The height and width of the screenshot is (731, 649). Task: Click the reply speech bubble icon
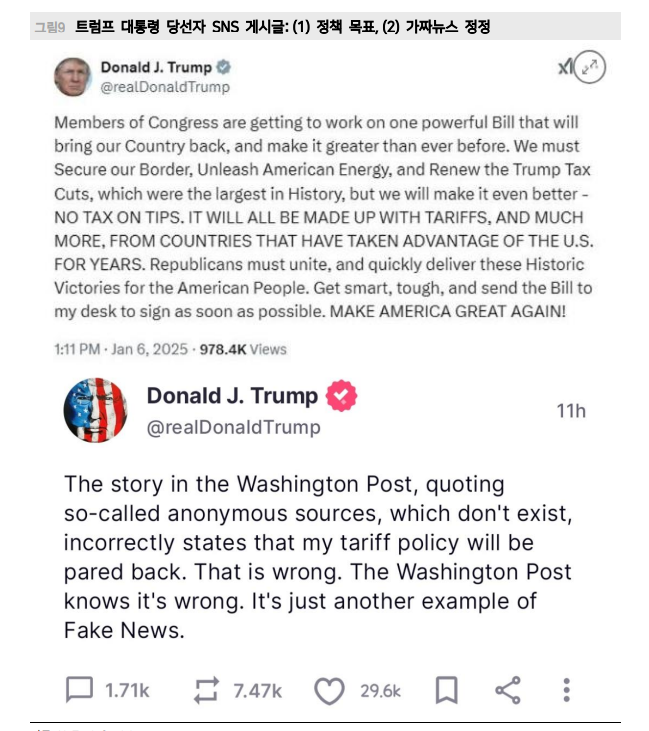(79, 690)
